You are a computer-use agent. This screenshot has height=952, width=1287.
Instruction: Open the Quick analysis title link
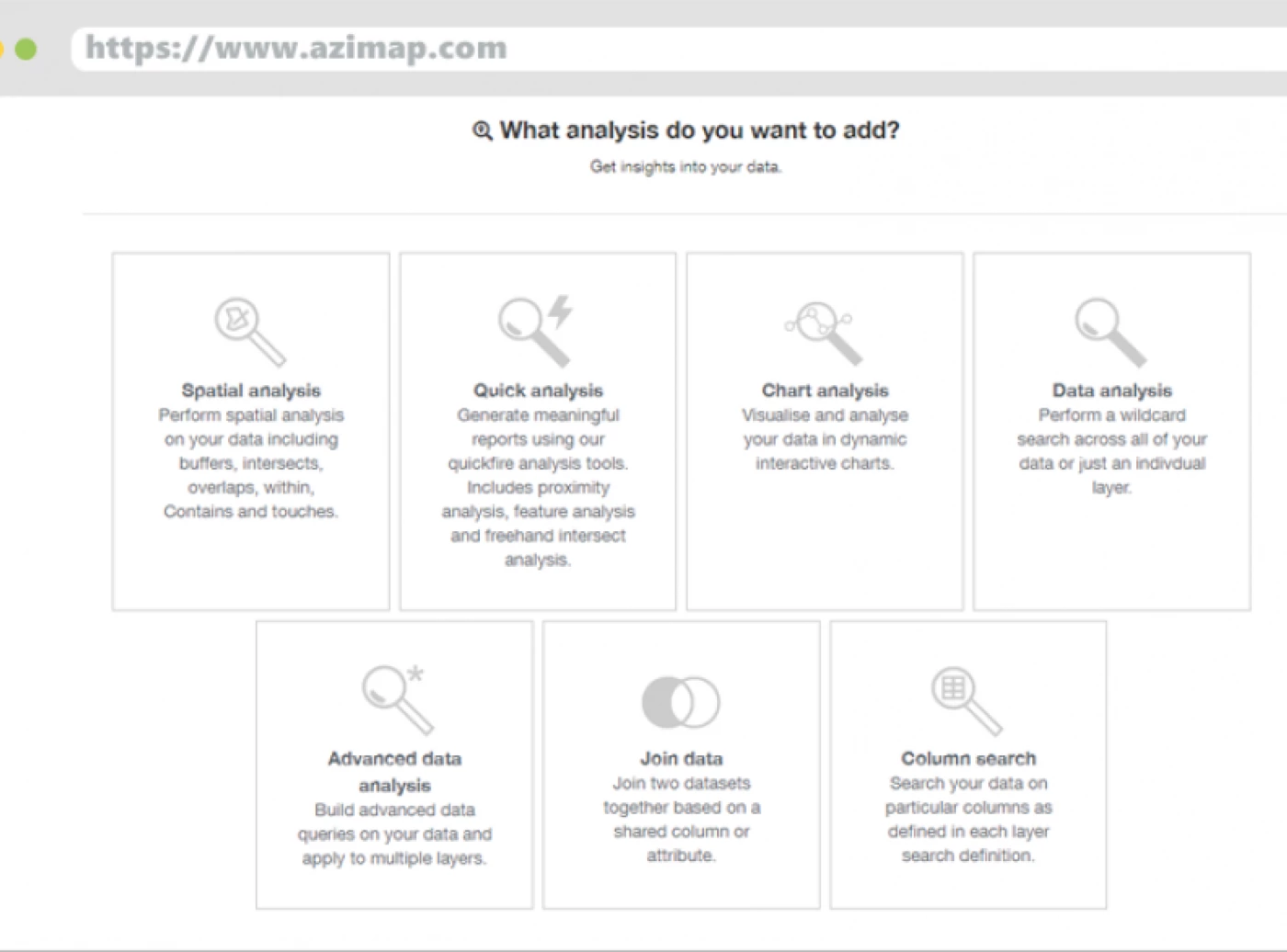pos(538,391)
